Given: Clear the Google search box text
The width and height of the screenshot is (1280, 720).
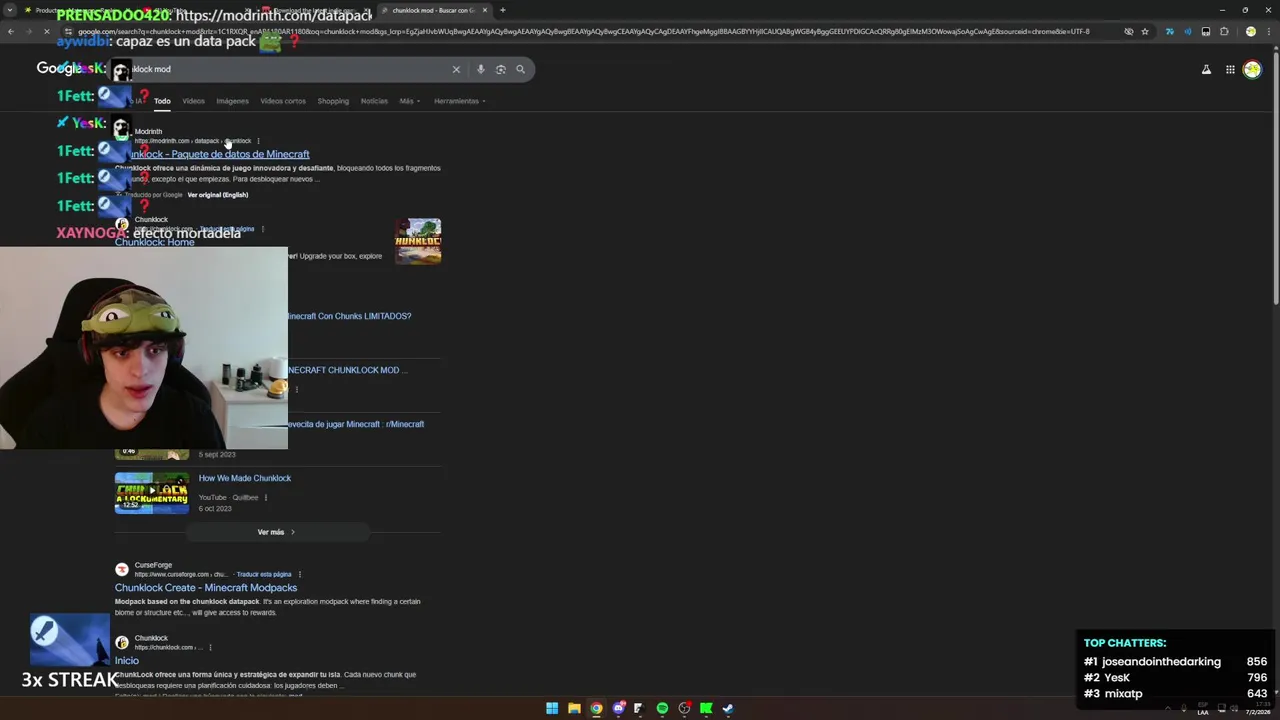Looking at the screenshot, I should pyautogui.click(x=456, y=69).
